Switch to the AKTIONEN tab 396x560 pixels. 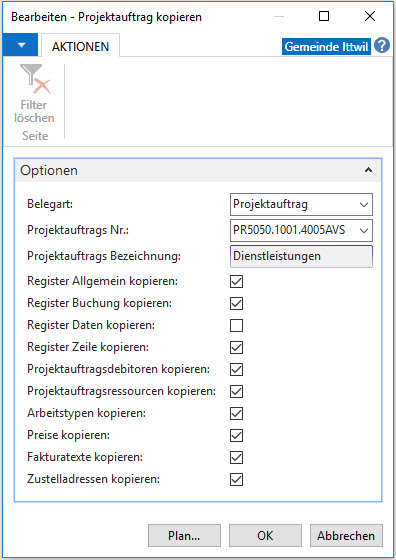tap(80, 46)
